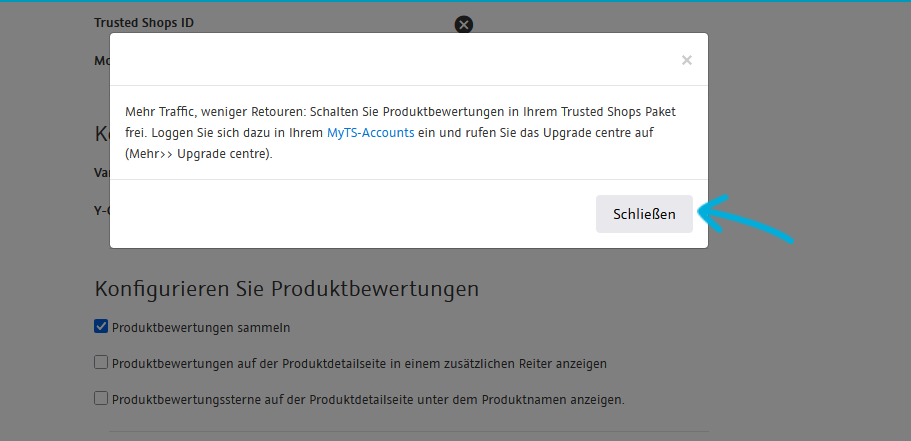The image size is (911, 441).
Task: Click the Produktbewertungssterne auf der Produktdetailseite label
Action: pos(368,400)
